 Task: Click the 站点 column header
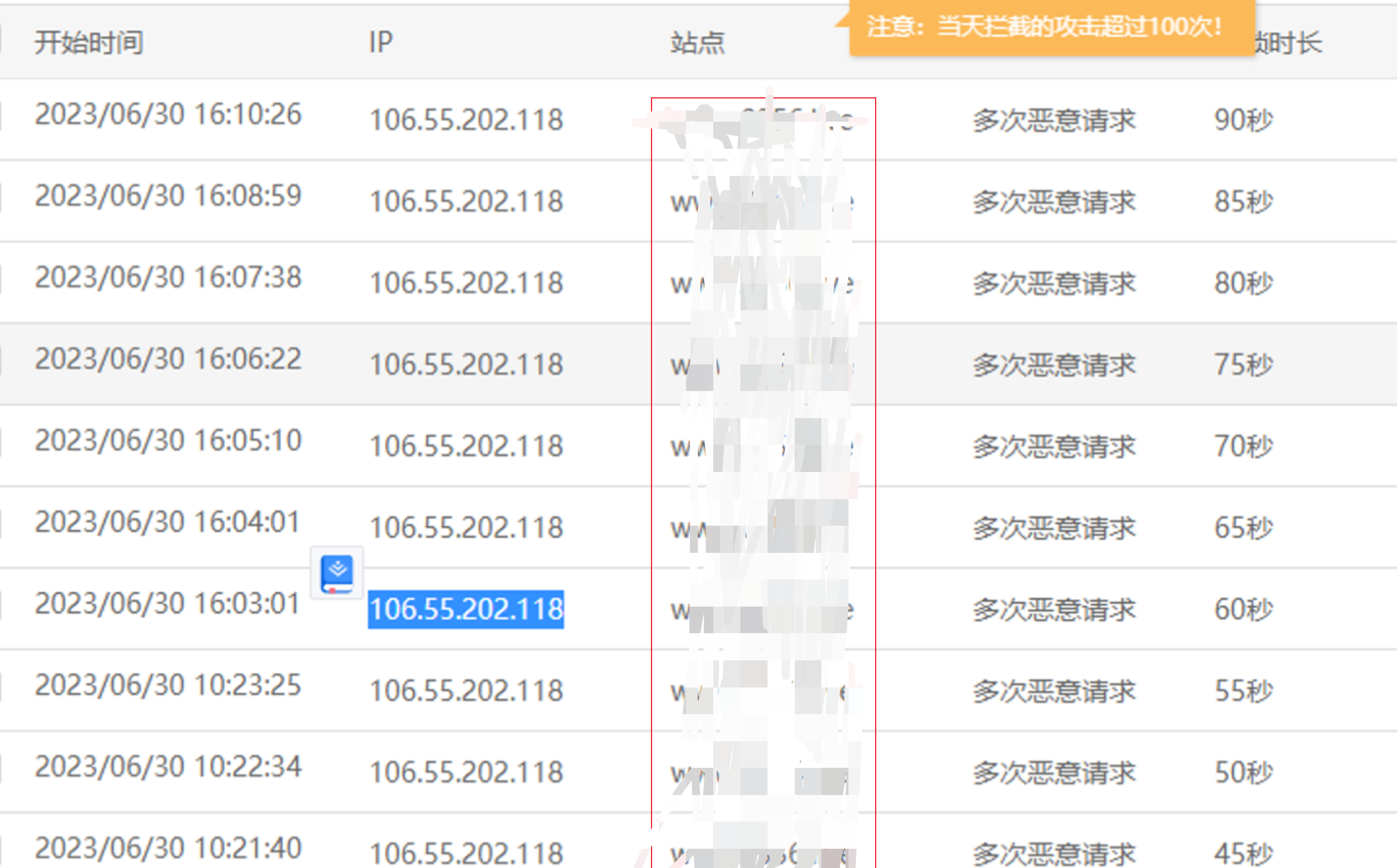coord(697,42)
